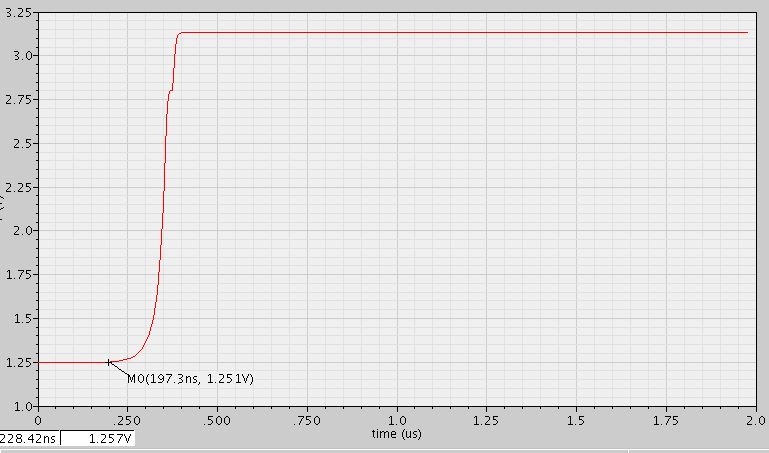Click the M0(197.3ns, 1.251V) marker label
This screenshot has height=453, width=769.
190,379
